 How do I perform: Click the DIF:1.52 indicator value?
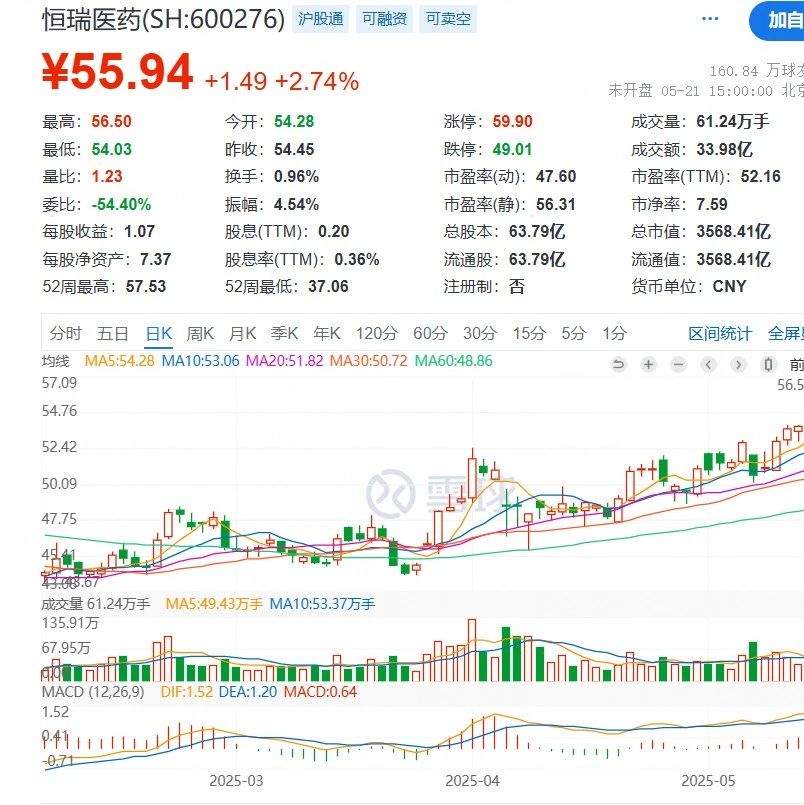186,692
